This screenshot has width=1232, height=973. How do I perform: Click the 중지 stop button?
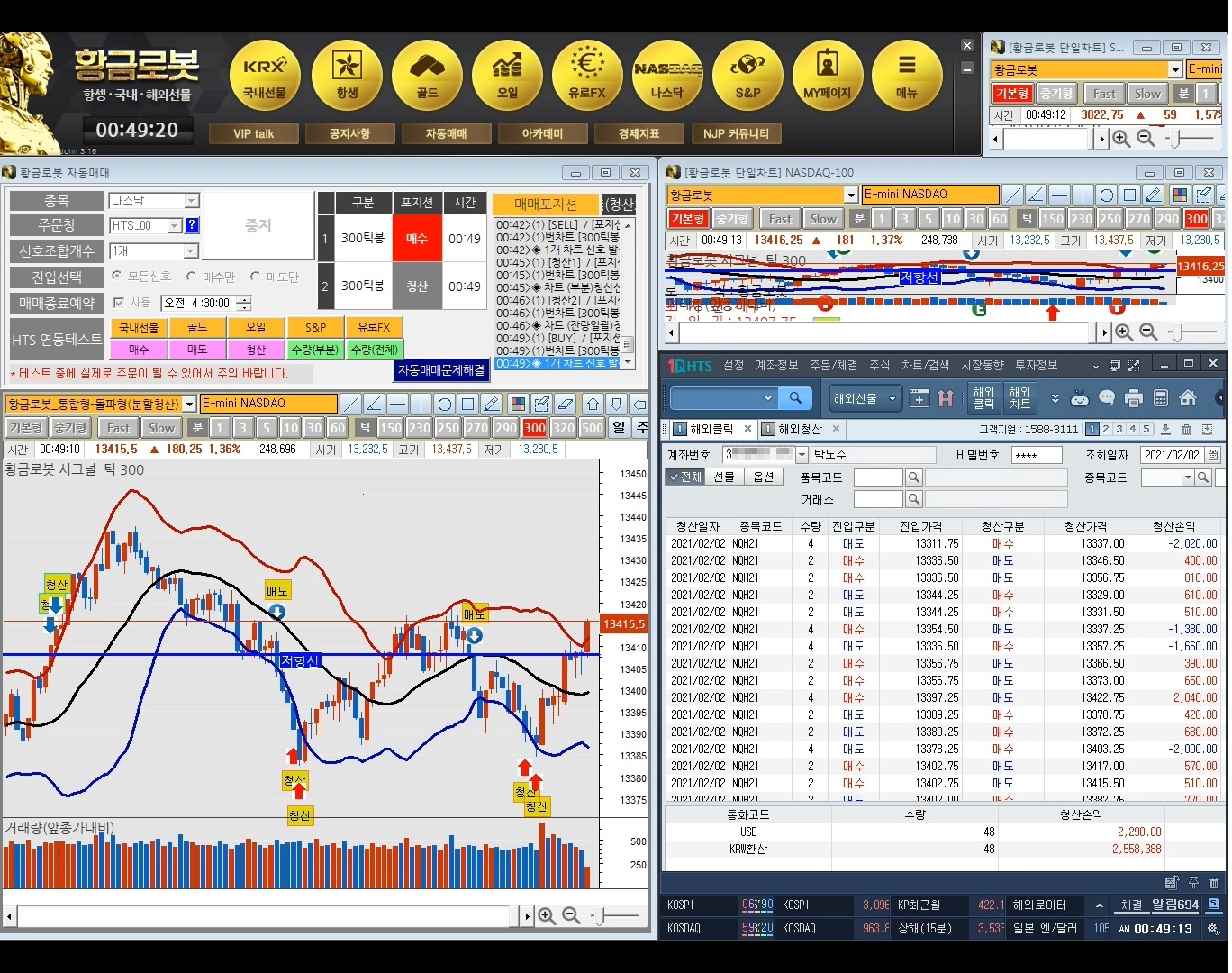pyautogui.click(x=258, y=225)
